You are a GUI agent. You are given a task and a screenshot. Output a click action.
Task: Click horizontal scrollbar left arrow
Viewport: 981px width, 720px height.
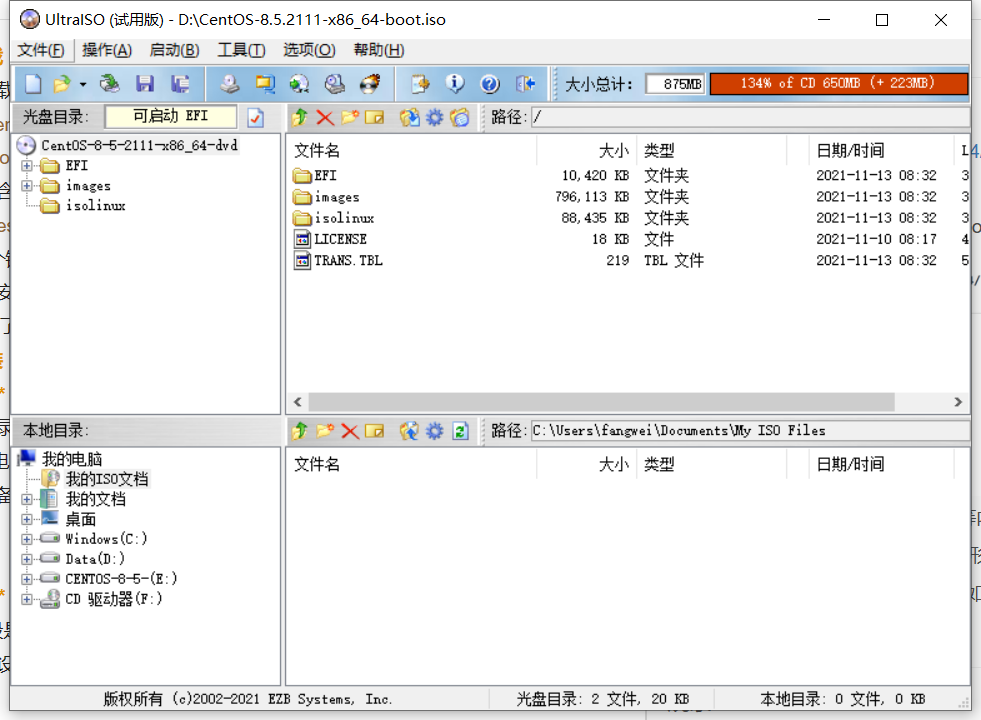pos(298,402)
